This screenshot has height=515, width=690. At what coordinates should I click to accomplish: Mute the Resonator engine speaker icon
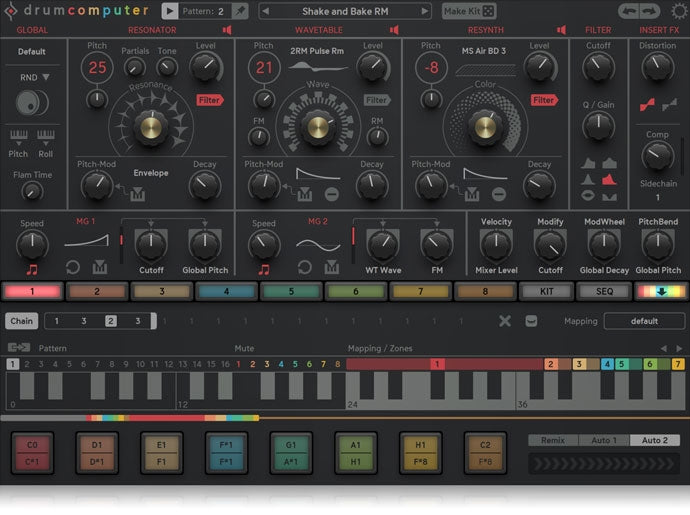pos(227,30)
